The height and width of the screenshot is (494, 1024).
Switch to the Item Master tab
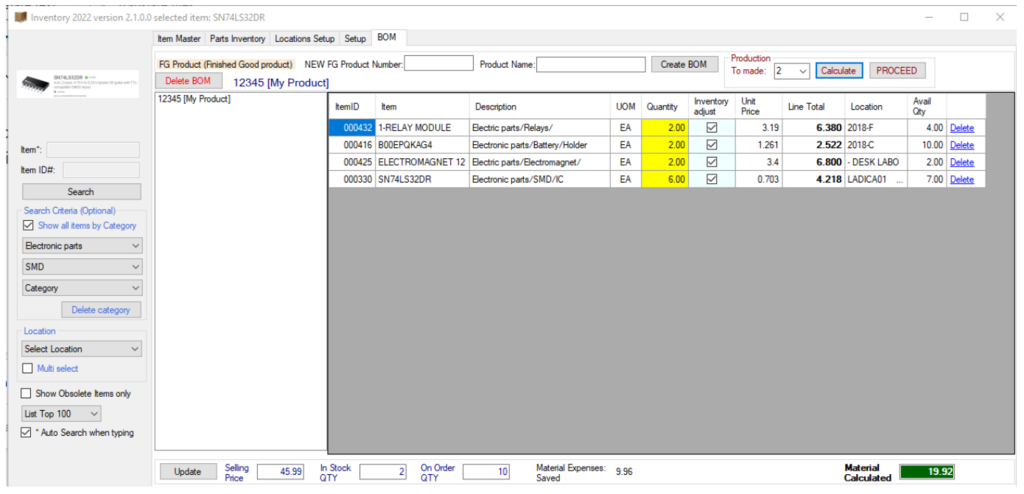(180, 38)
